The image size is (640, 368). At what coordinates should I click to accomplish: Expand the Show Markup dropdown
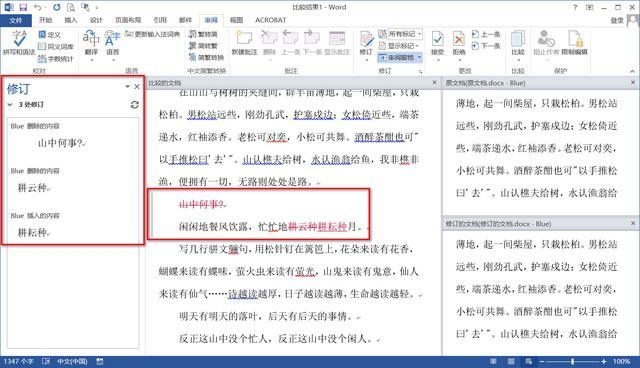pos(399,46)
